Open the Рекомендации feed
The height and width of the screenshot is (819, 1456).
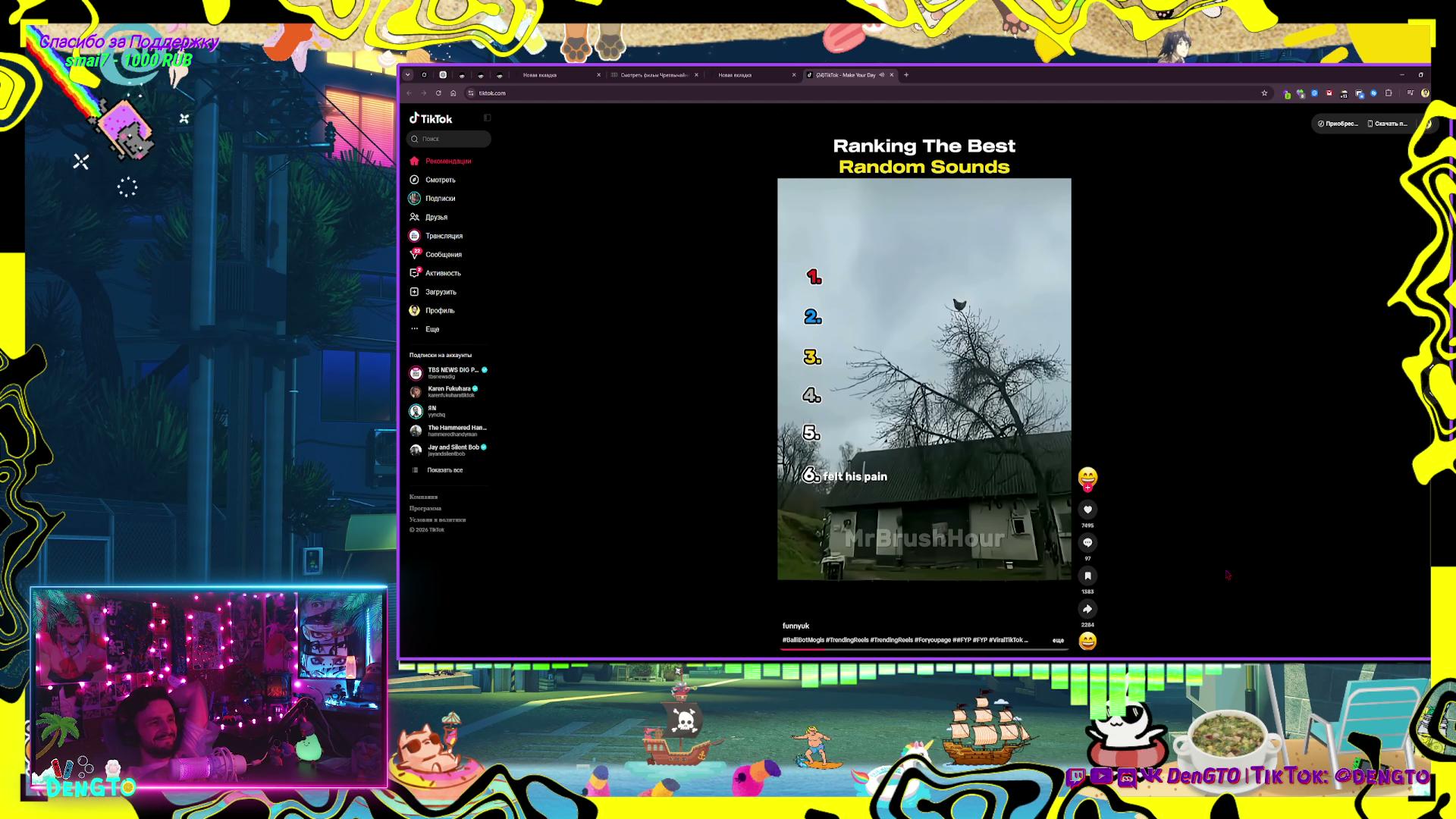pyautogui.click(x=441, y=161)
